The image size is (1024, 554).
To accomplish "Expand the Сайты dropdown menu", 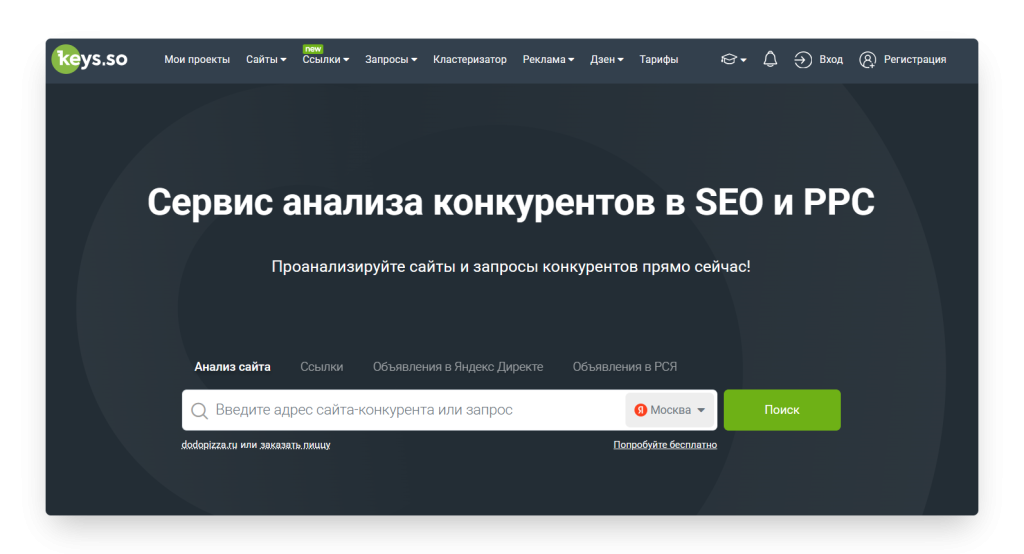I will (266, 60).
